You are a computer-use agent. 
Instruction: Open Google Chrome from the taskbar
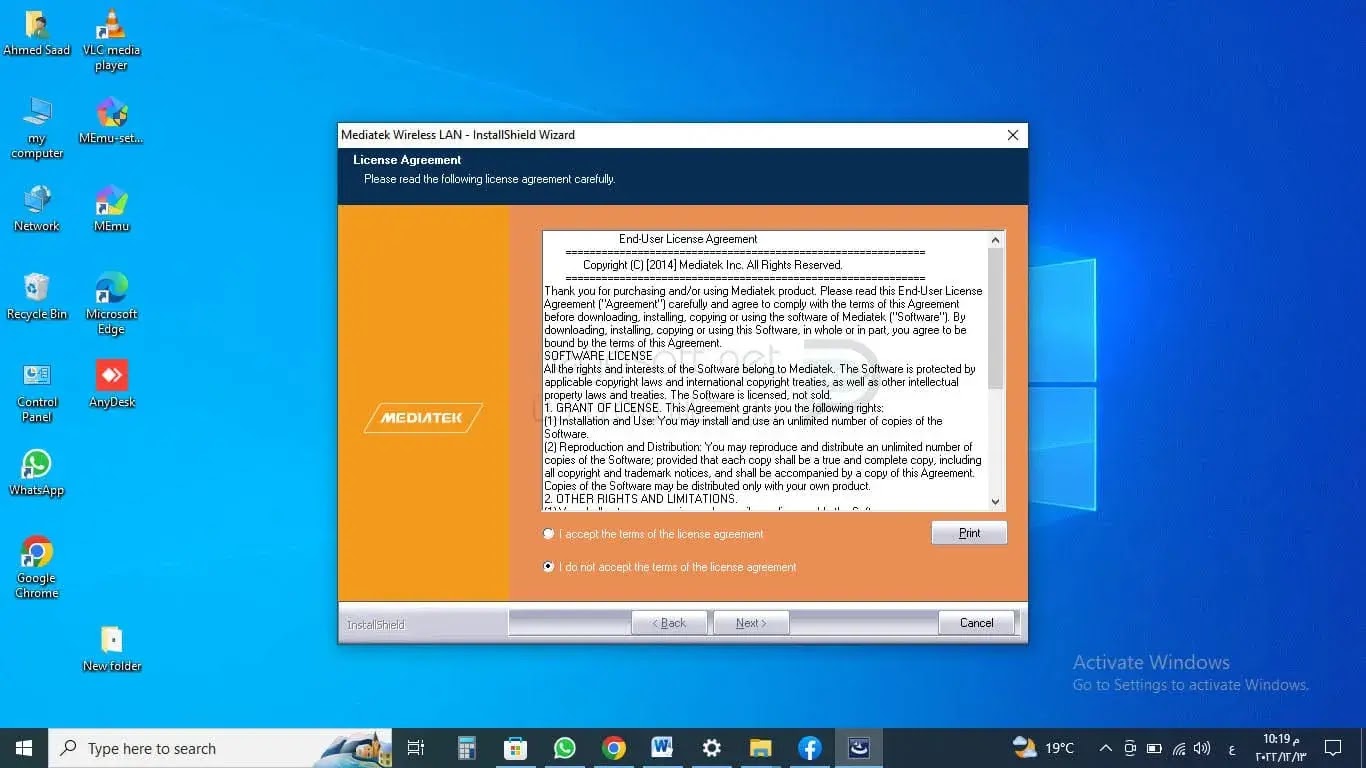click(x=613, y=748)
